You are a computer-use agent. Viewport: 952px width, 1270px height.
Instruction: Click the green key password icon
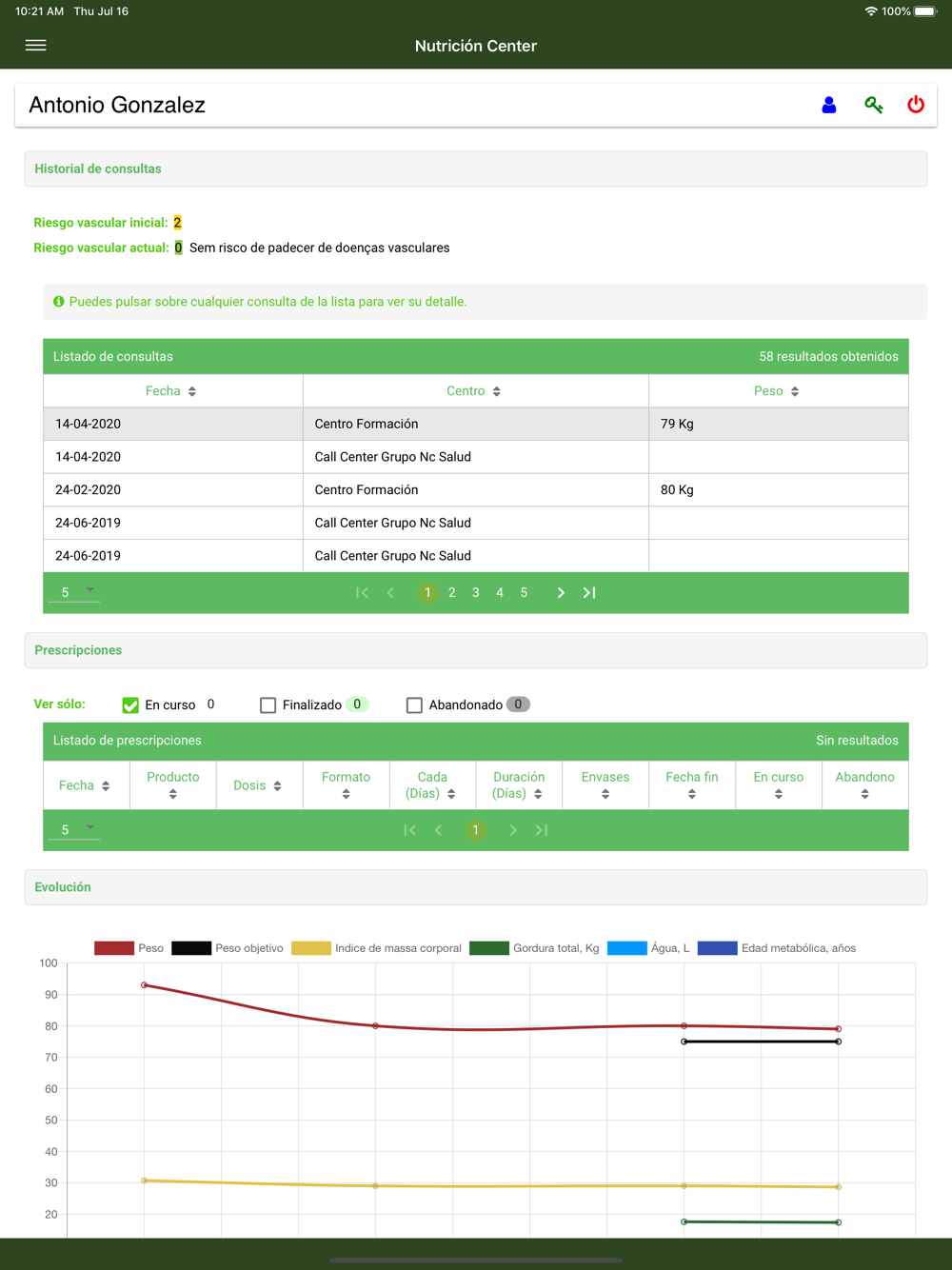(x=873, y=105)
